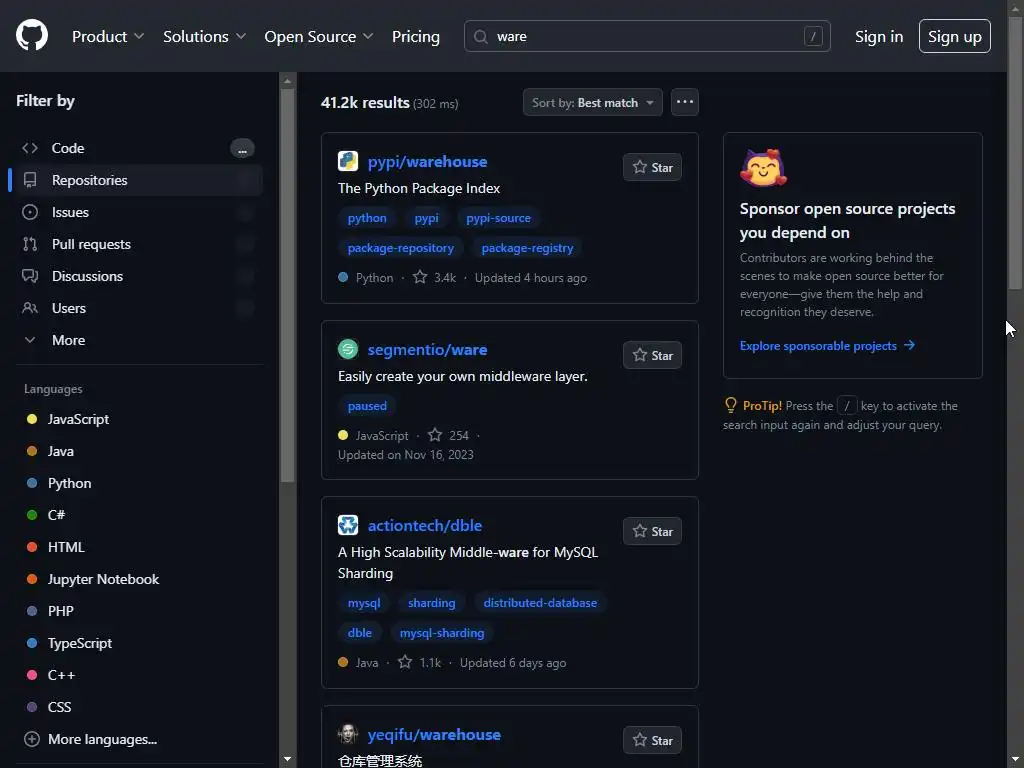Viewport: 1024px width, 768px height.
Task: Click the page scrollbar down arrow at right edge
Action: (1016, 760)
